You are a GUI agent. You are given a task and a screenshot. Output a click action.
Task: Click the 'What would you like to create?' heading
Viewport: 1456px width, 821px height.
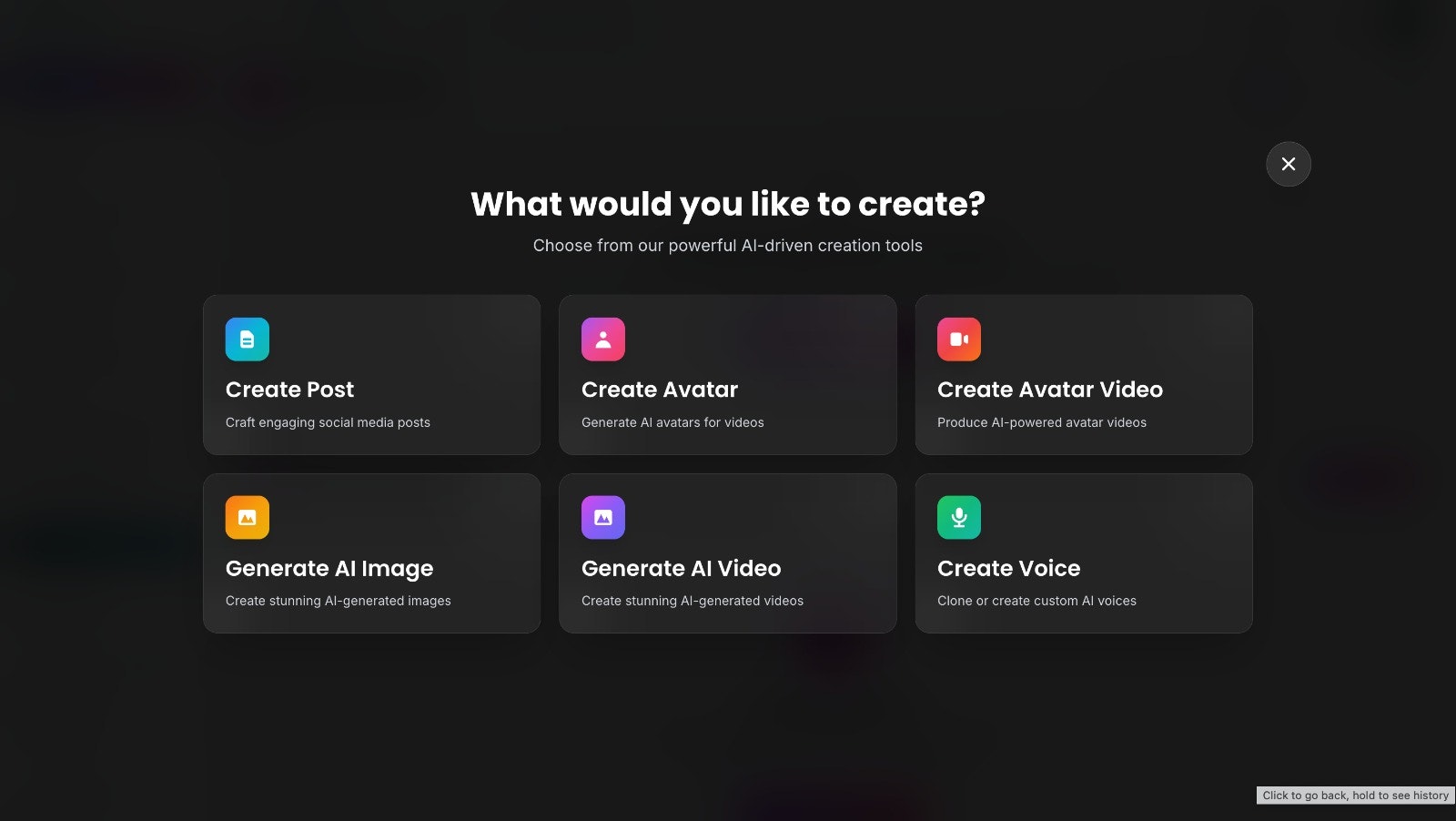pyautogui.click(x=727, y=204)
